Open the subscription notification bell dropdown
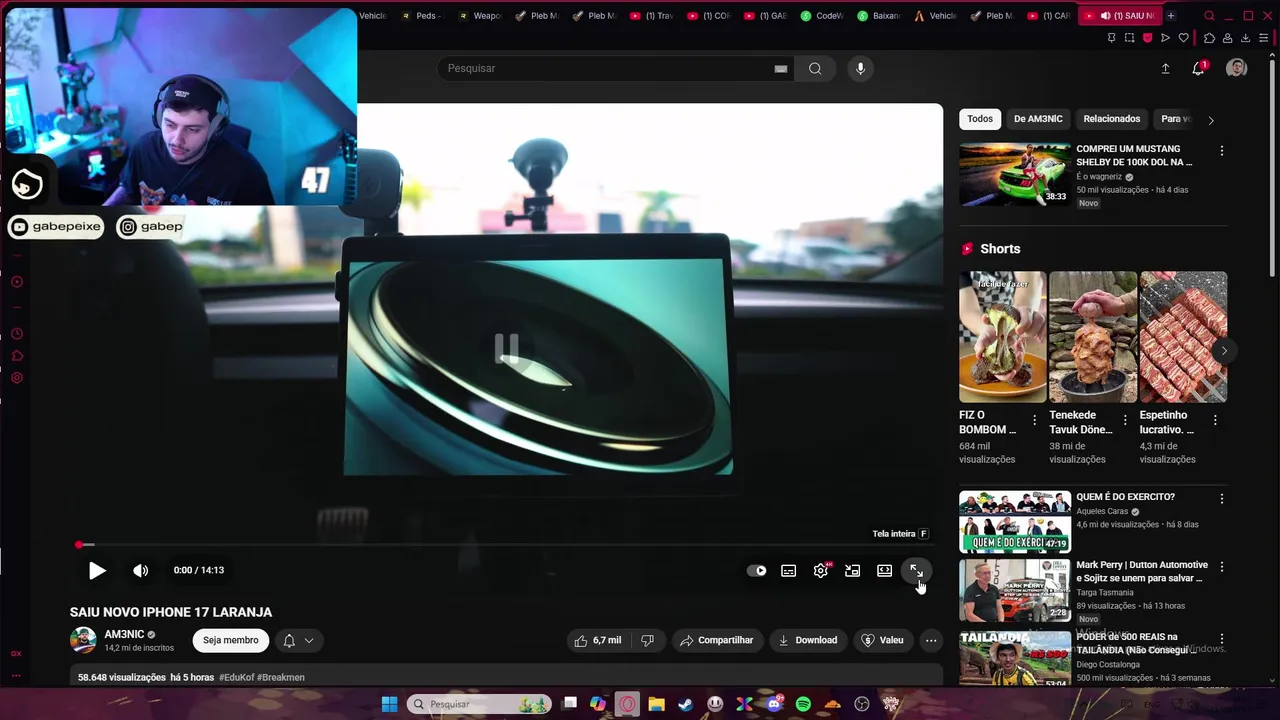The image size is (1280, 720). pos(298,640)
